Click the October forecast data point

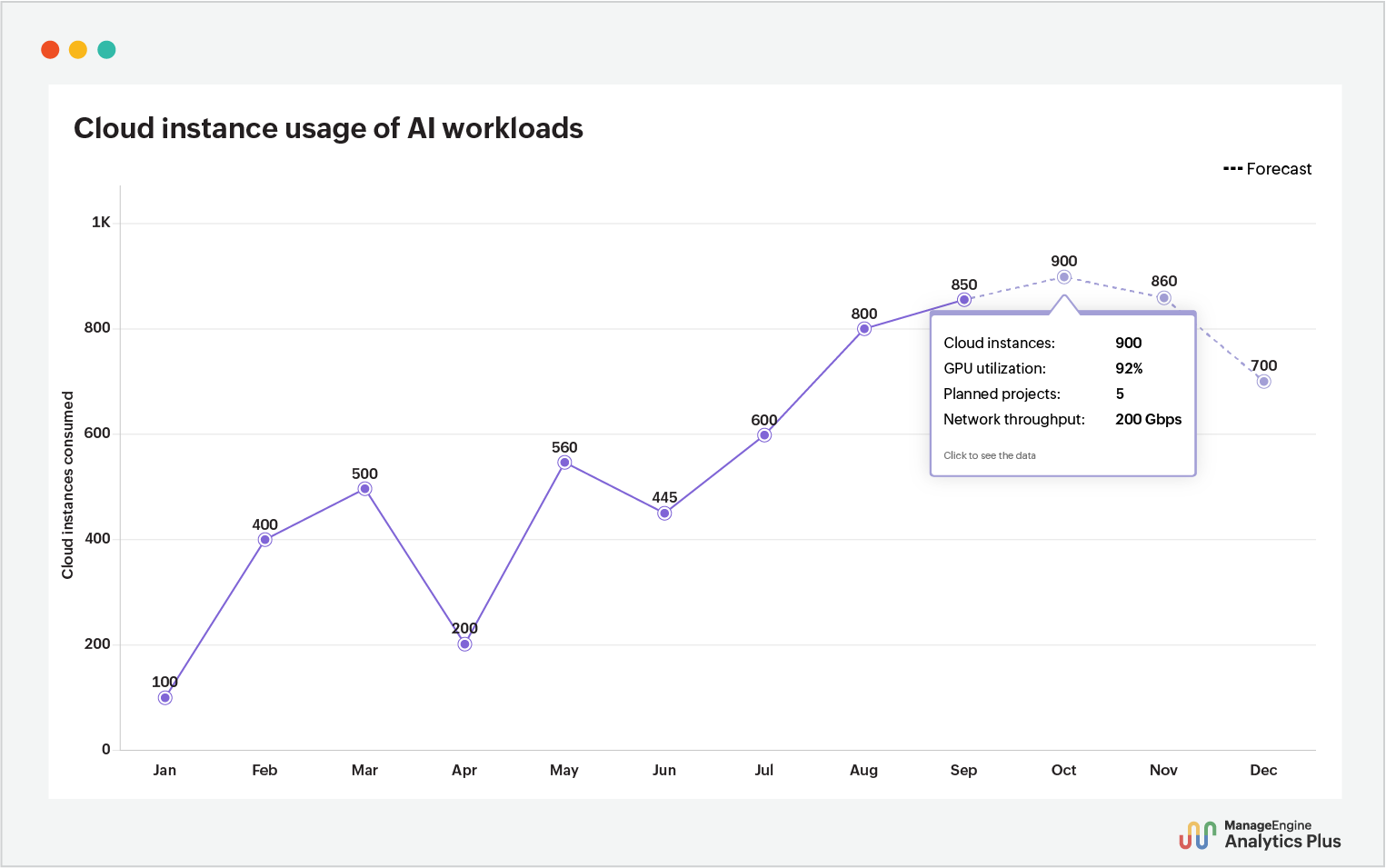(x=1063, y=276)
